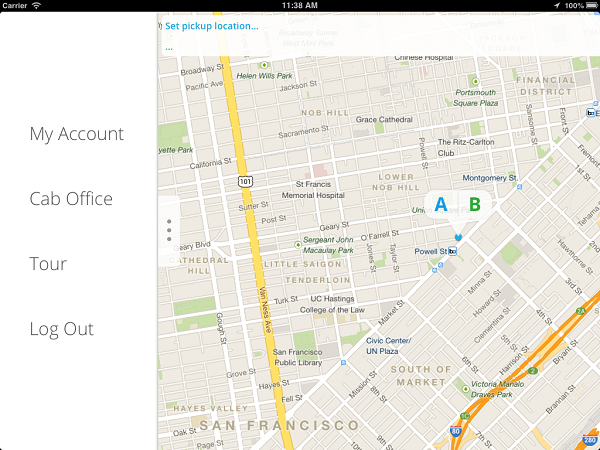Tap Civic Center/UN Plaza label
The height and width of the screenshot is (450, 600).
[x=388, y=346]
